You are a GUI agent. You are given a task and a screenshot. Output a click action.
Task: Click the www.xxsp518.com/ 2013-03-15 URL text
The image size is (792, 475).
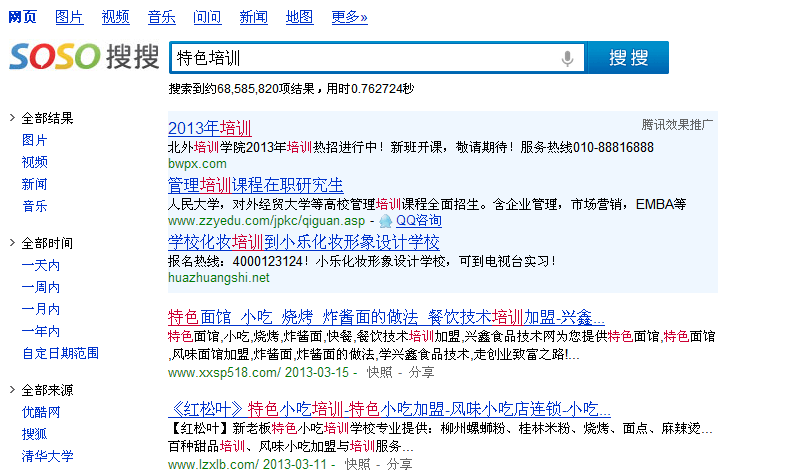tap(258, 372)
